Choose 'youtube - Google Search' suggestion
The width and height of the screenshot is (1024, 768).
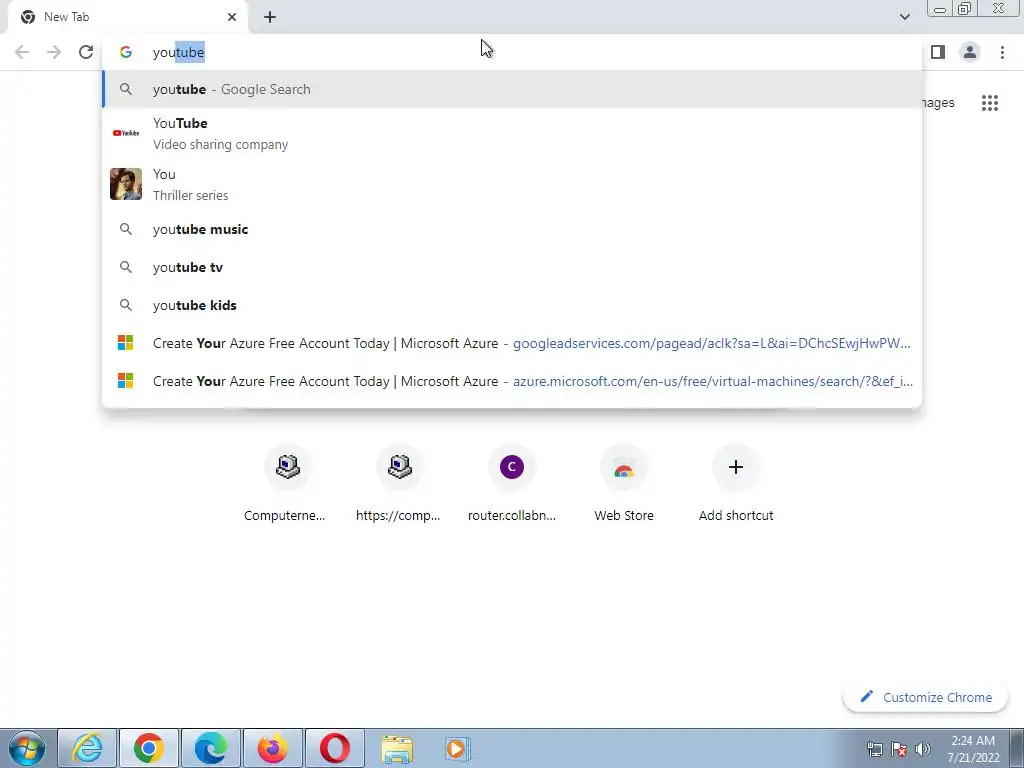point(513,89)
